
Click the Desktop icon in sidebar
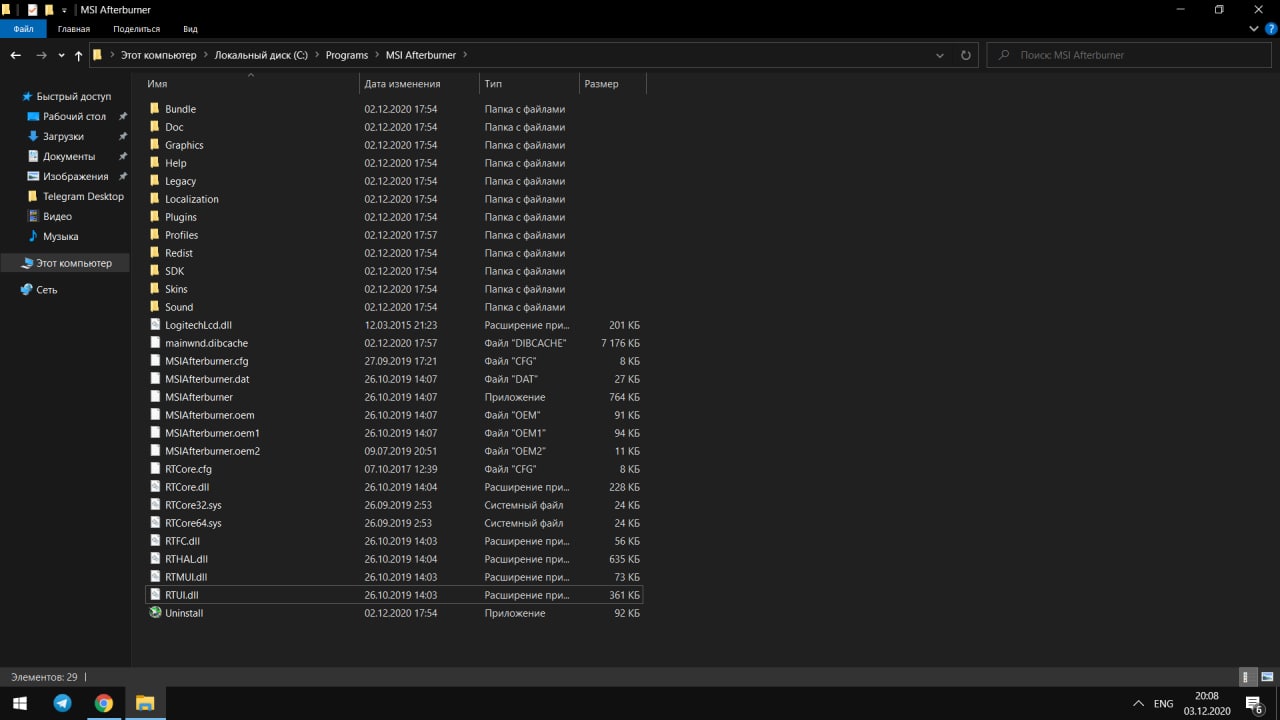point(33,117)
